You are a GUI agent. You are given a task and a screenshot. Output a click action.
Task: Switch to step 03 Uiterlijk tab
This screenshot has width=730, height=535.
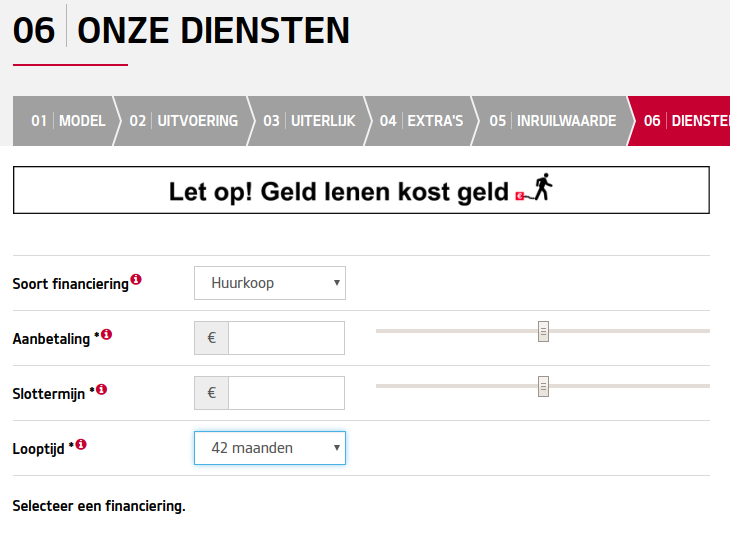pos(309,121)
